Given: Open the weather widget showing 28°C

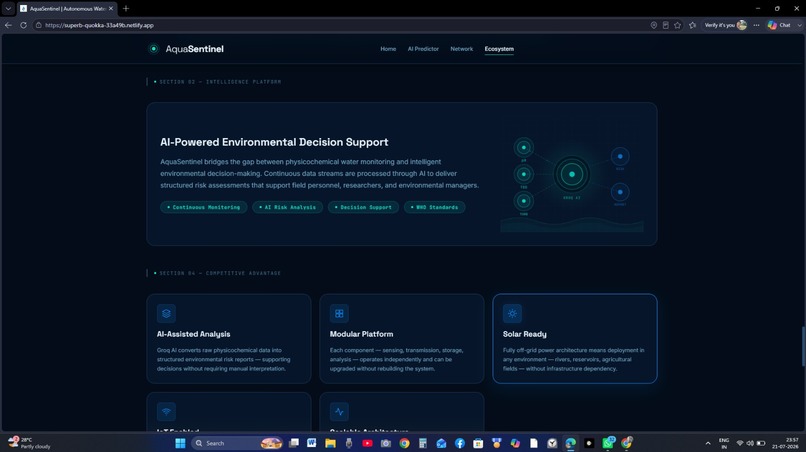Looking at the screenshot, I should coord(29,443).
